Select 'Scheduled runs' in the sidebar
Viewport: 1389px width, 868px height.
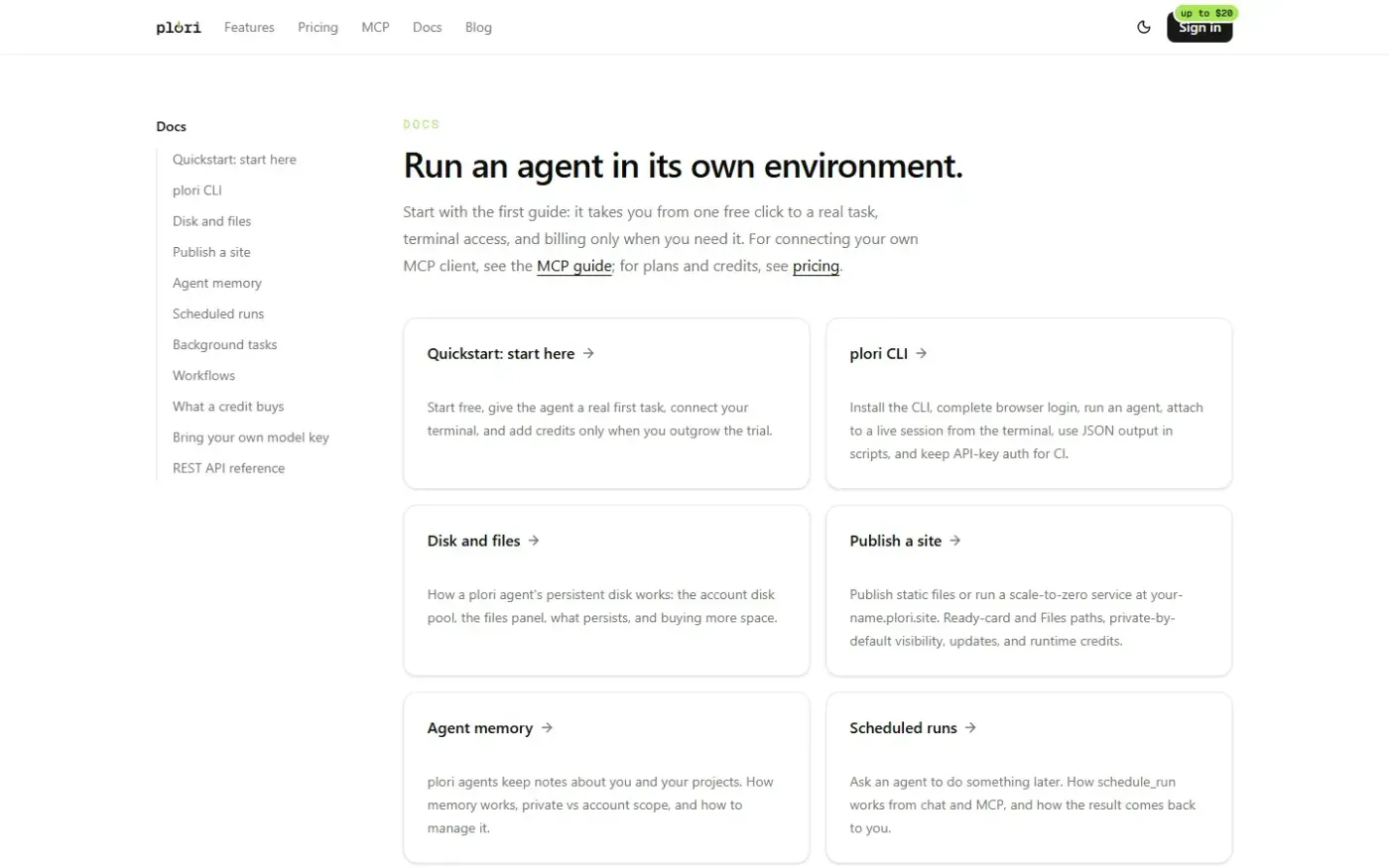tap(218, 313)
